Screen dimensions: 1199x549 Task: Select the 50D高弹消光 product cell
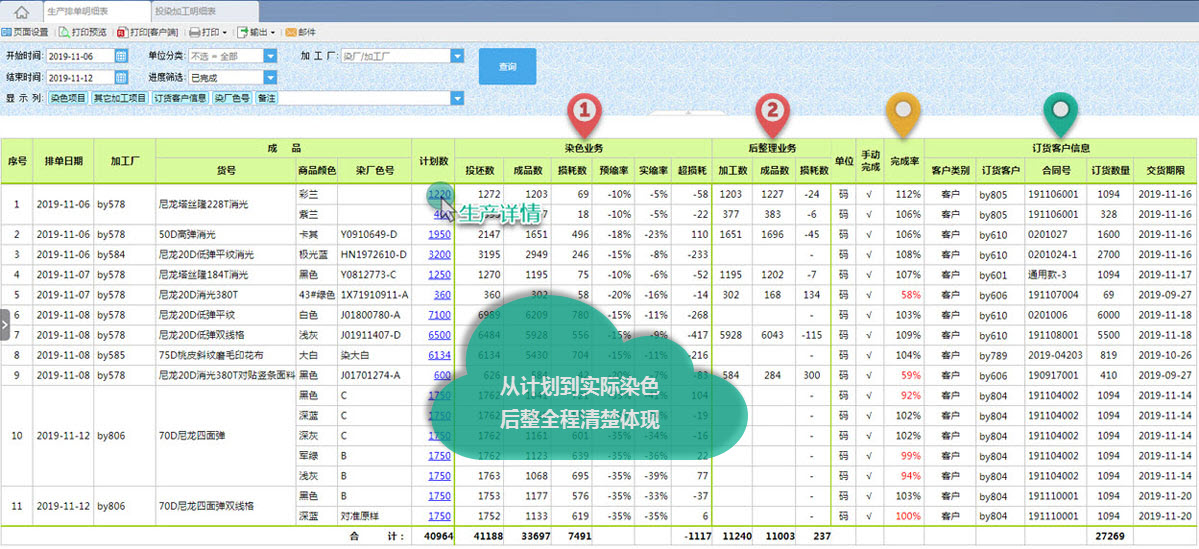[225, 234]
